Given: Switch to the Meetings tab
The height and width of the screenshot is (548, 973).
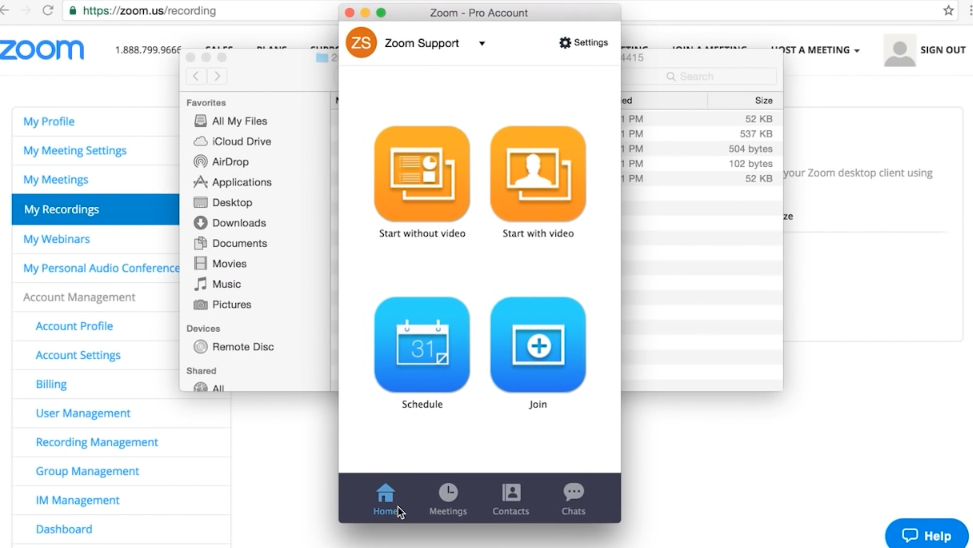Looking at the screenshot, I should click(x=448, y=498).
